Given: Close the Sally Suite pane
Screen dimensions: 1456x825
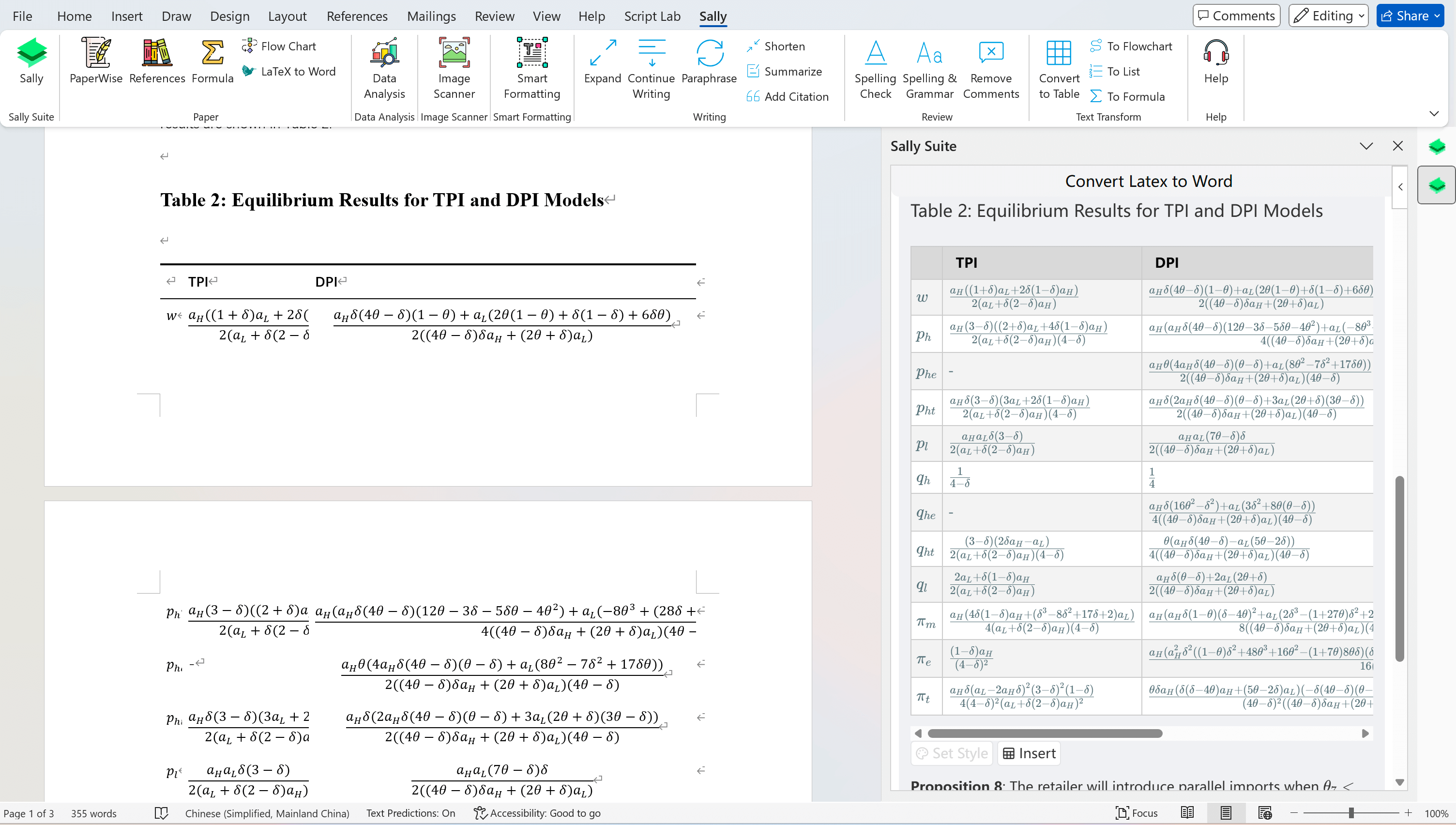Looking at the screenshot, I should click(x=1397, y=146).
